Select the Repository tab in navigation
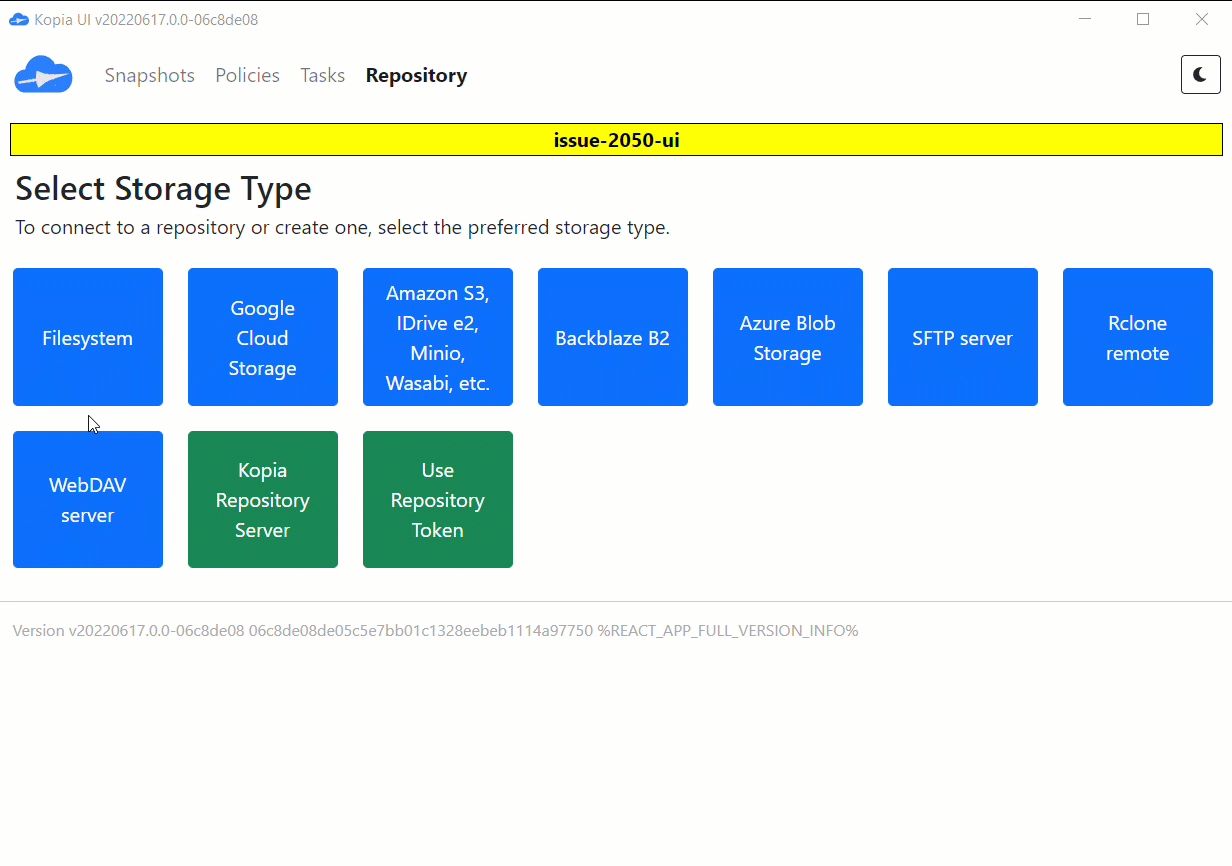This screenshot has height=866, width=1232. tap(416, 75)
